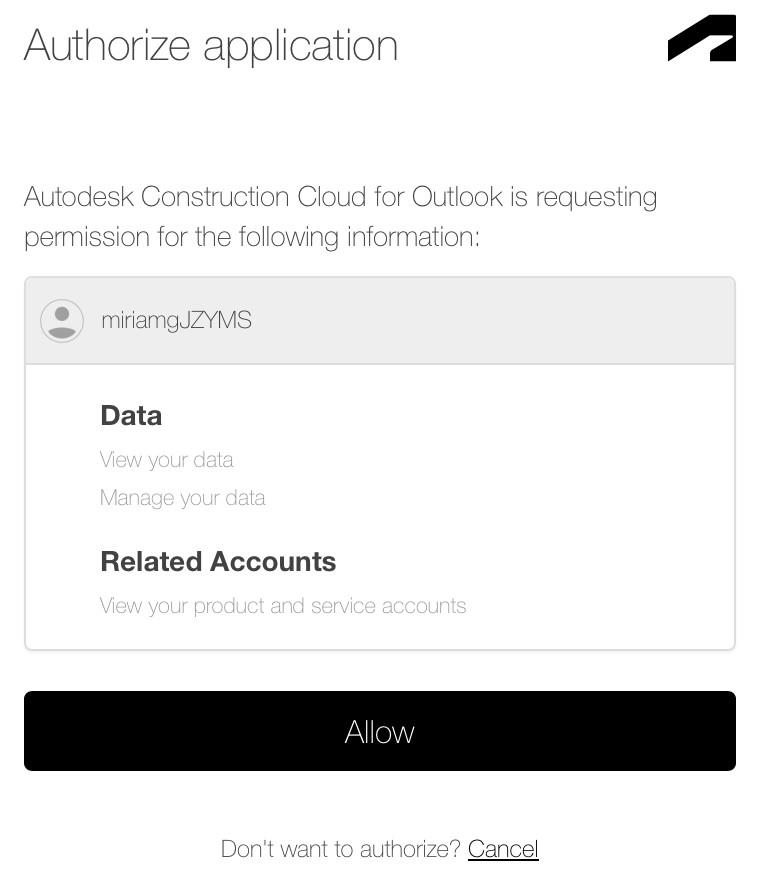Click the word Autodesk in the request text

tap(78, 197)
